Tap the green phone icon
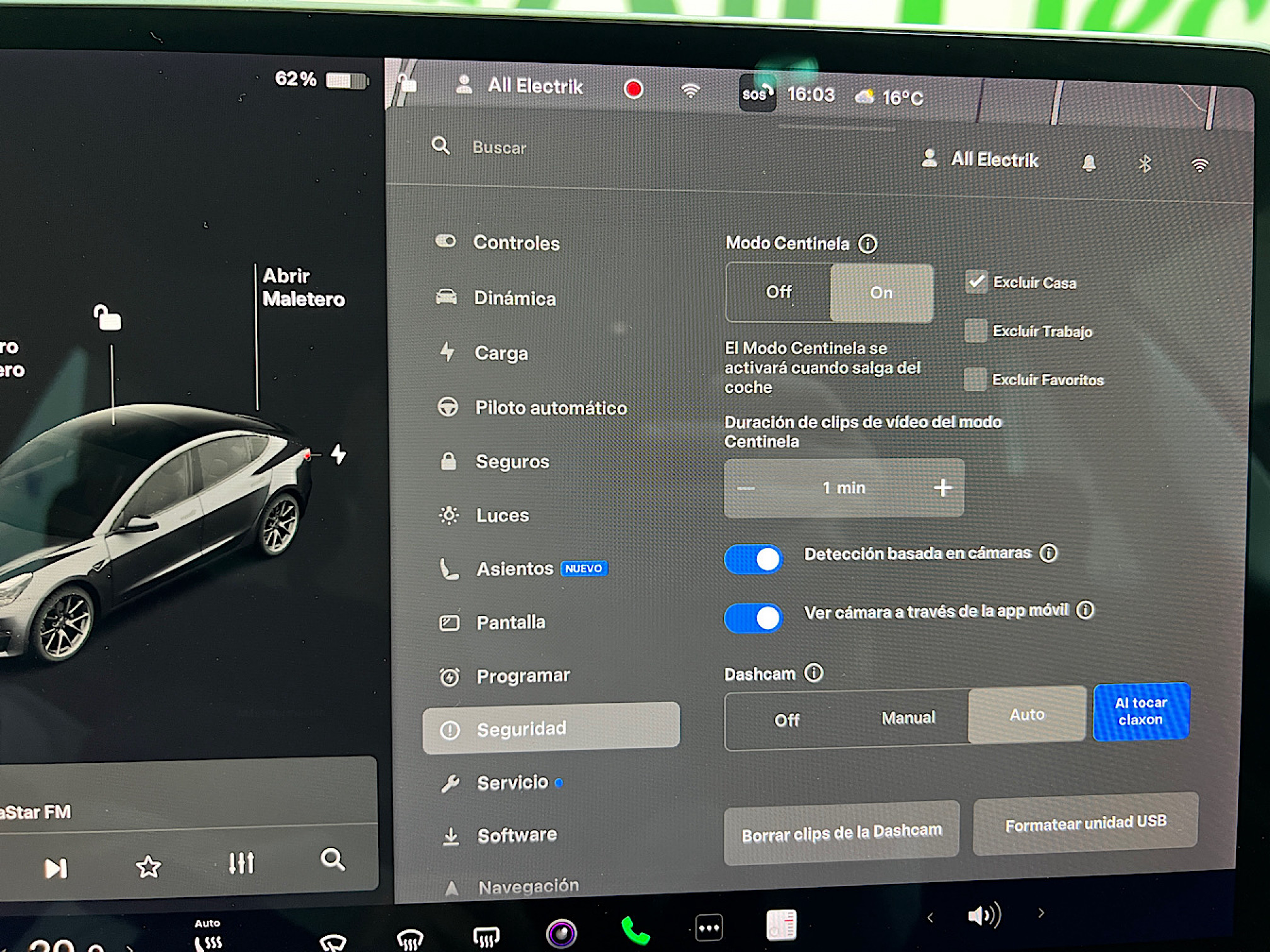This screenshot has height=952, width=1270. coord(635,931)
